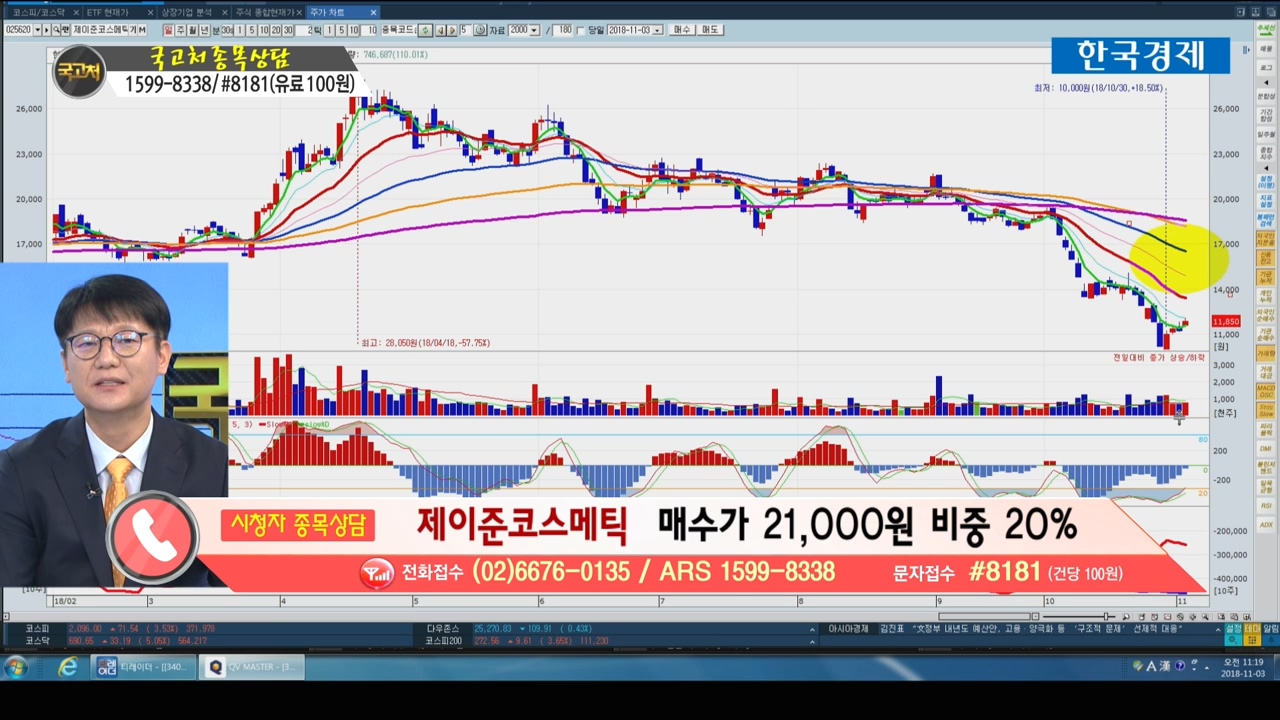Click the previous stock arrow icon
This screenshot has height=720, width=1280.
[439, 30]
